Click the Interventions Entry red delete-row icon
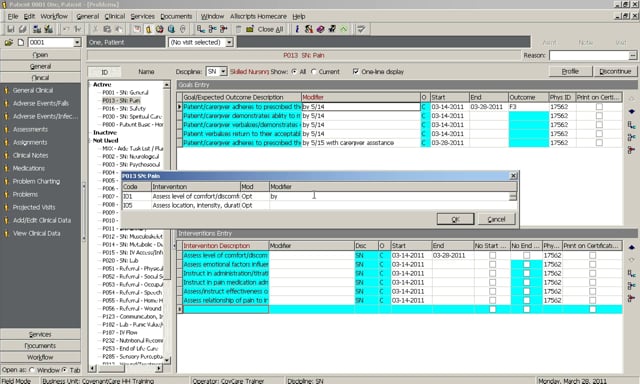Image resolution: width=640 pixels, height=384 pixels. click(631, 298)
